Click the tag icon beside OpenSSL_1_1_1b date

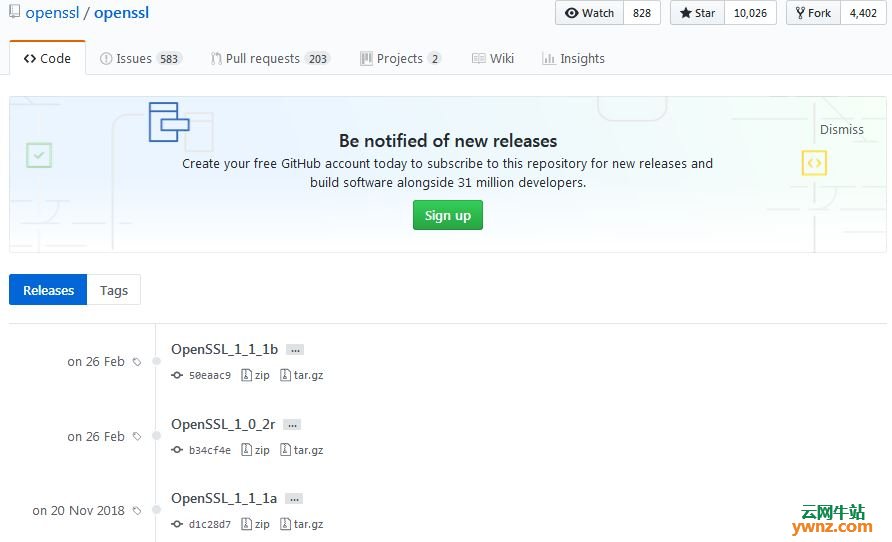point(137,362)
